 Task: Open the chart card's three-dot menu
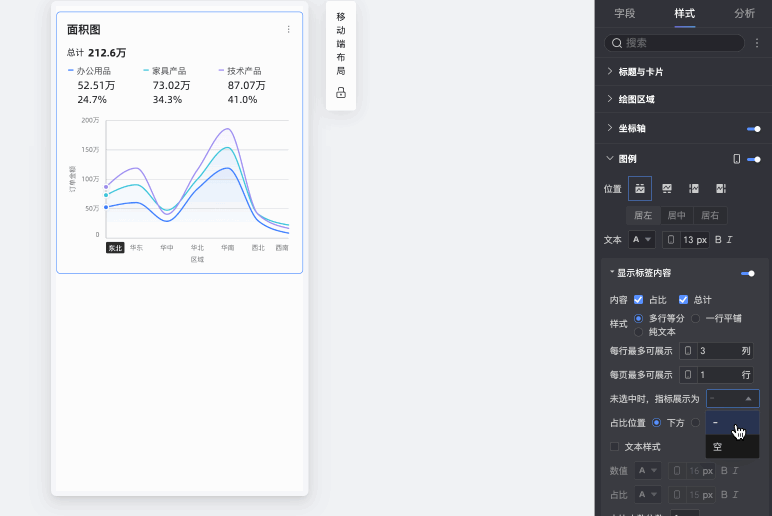tap(289, 30)
